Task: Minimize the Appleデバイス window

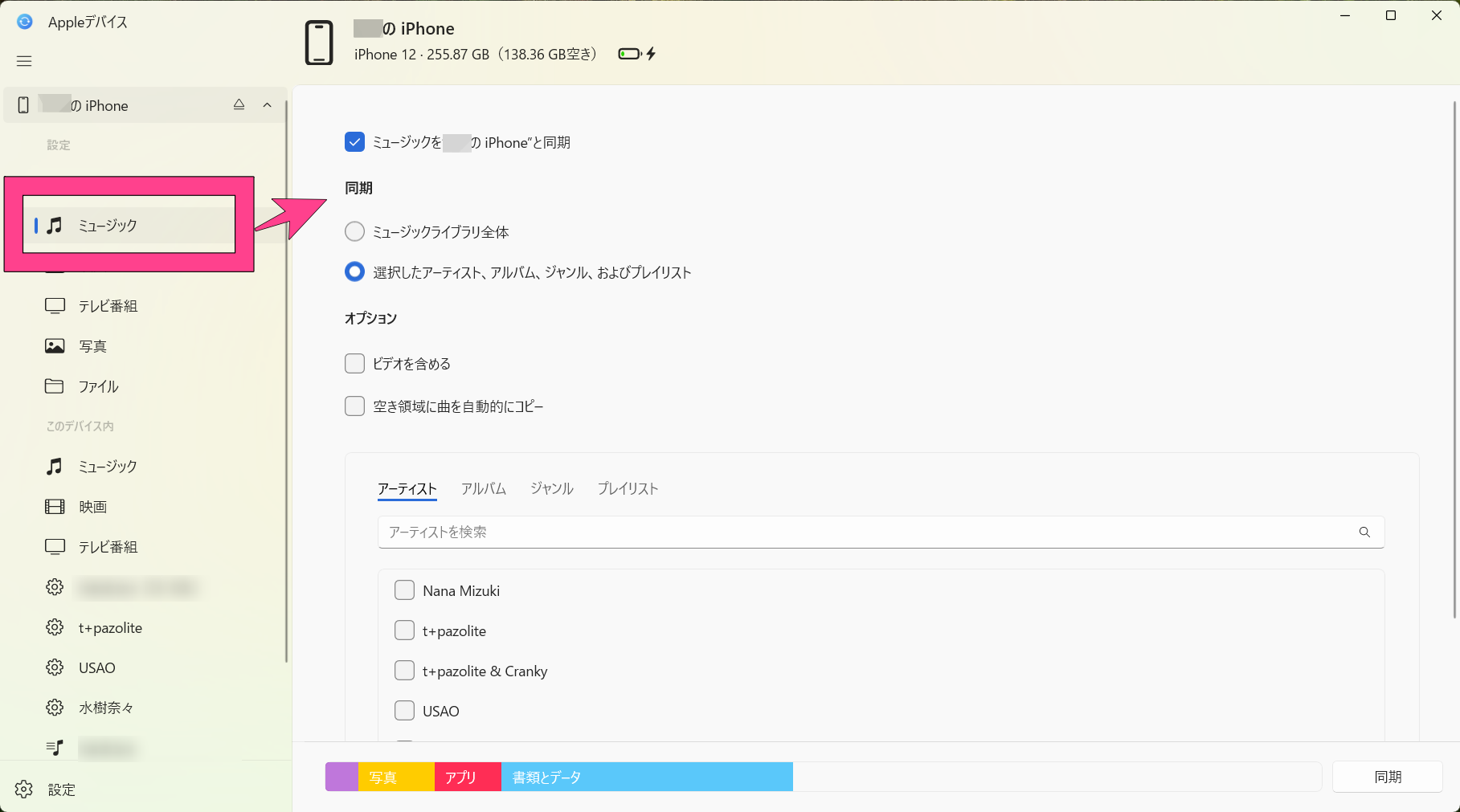Action: 1345,15
